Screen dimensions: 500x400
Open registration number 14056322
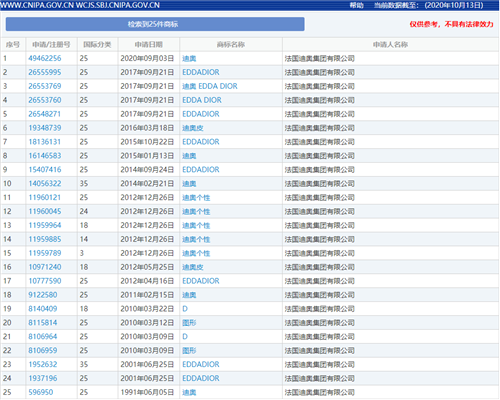[x=45, y=184]
